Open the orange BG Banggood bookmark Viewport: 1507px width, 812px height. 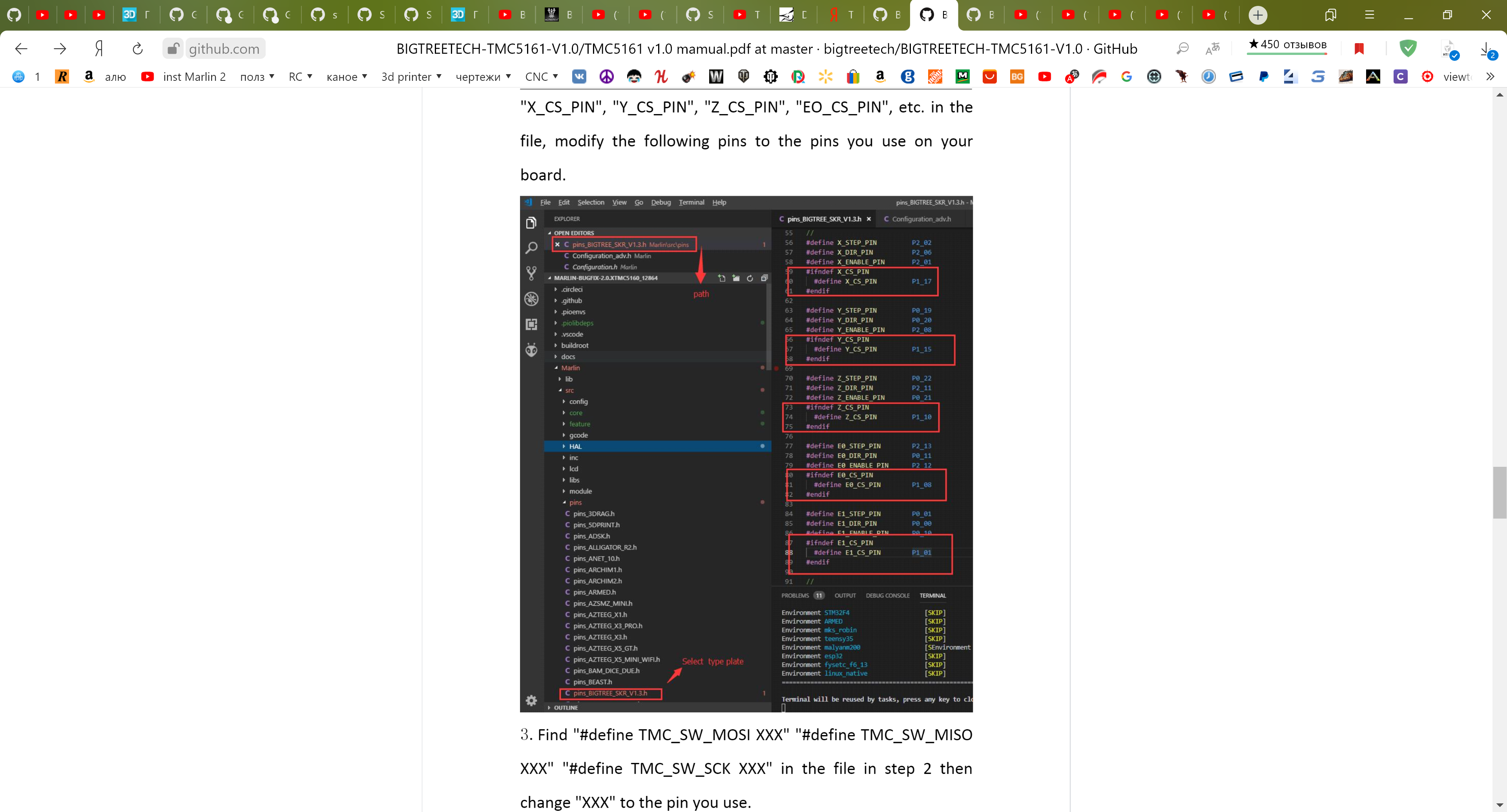tap(1017, 76)
